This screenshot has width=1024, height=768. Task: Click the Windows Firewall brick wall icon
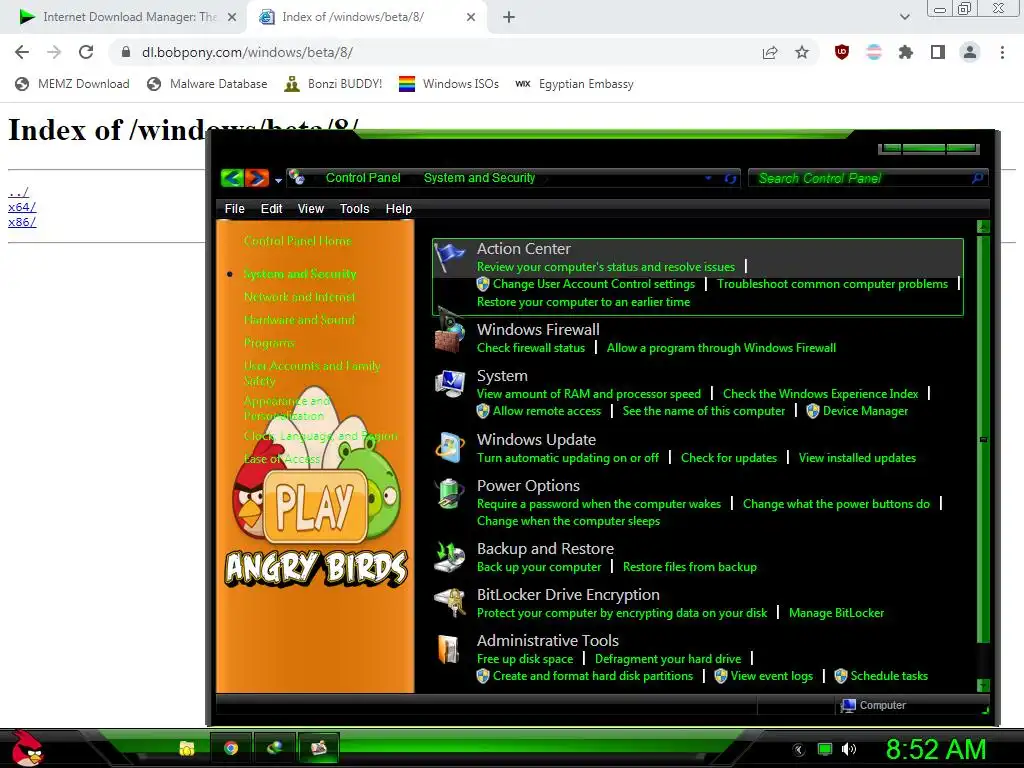coord(450,332)
